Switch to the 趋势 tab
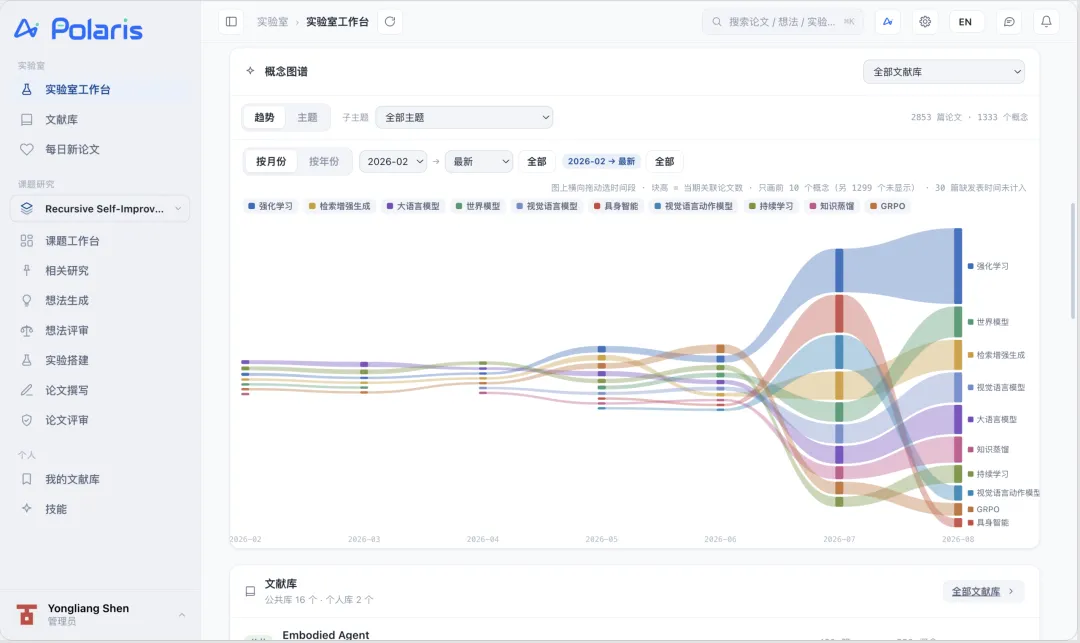Image resolution: width=1080 pixels, height=643 pixels. pos(264,118)
